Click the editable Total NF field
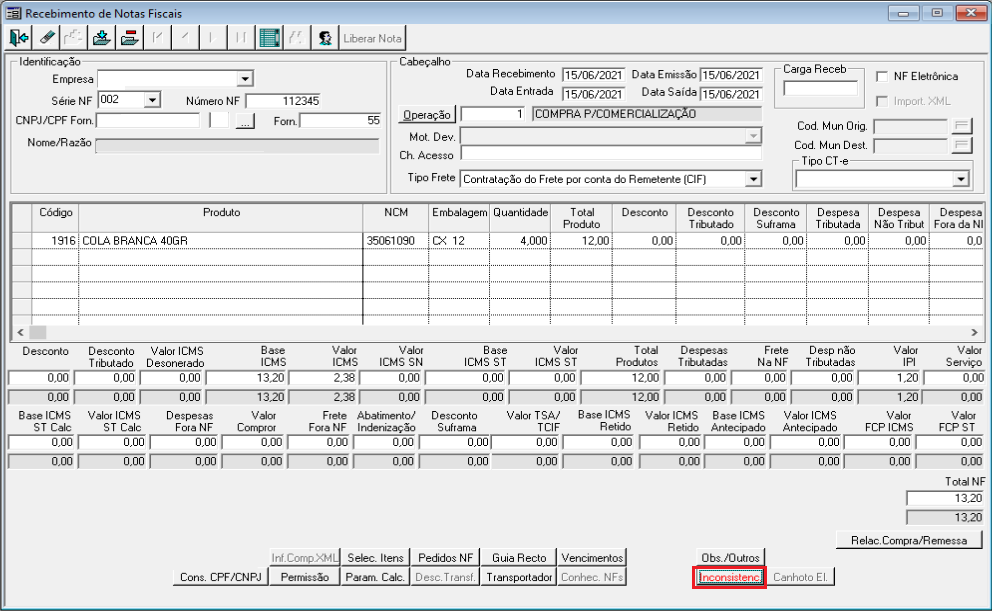This screenshot has width=992, height=611. [x=945, y=498]
